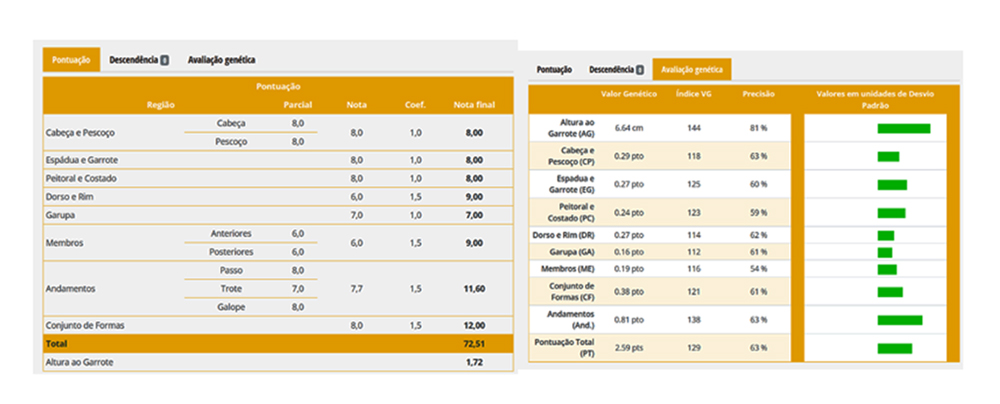Click the Descendência count badge in left panel
The image size is (1000, 404).
pyautogui.click(x=164, y=60)
